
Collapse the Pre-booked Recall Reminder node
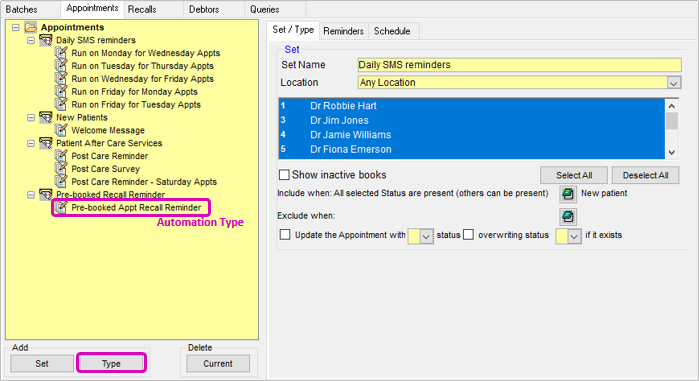(x=31, y=195)
